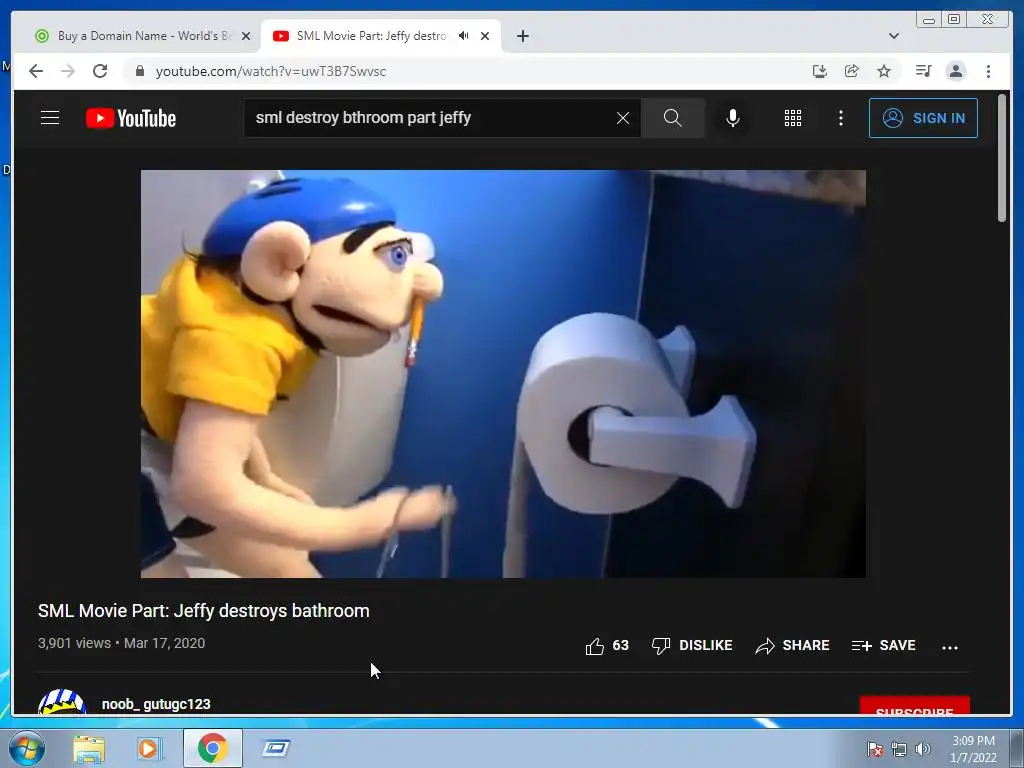This screenshot has height=768, width=1024.
Task: Open the YouTube hamburger guide menu
Action: pos(50,118)
